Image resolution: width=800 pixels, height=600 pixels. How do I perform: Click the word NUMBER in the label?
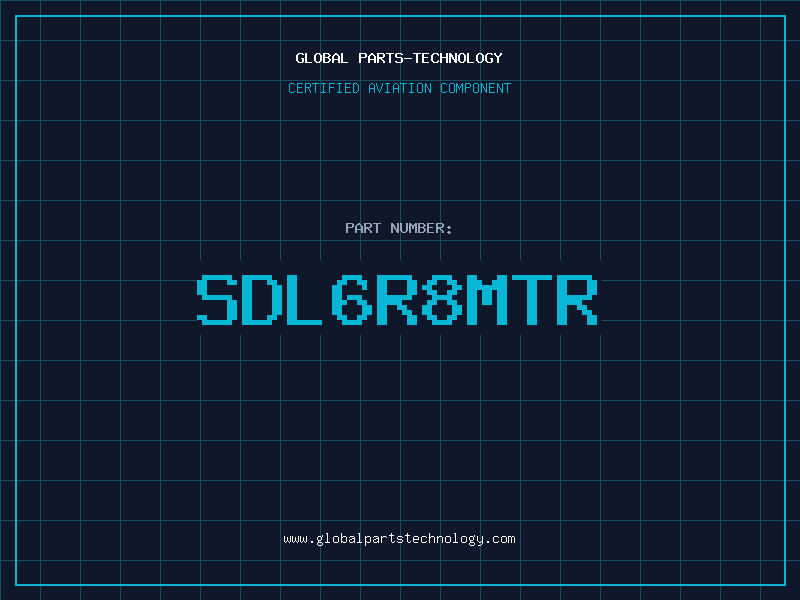pos(421,228)
